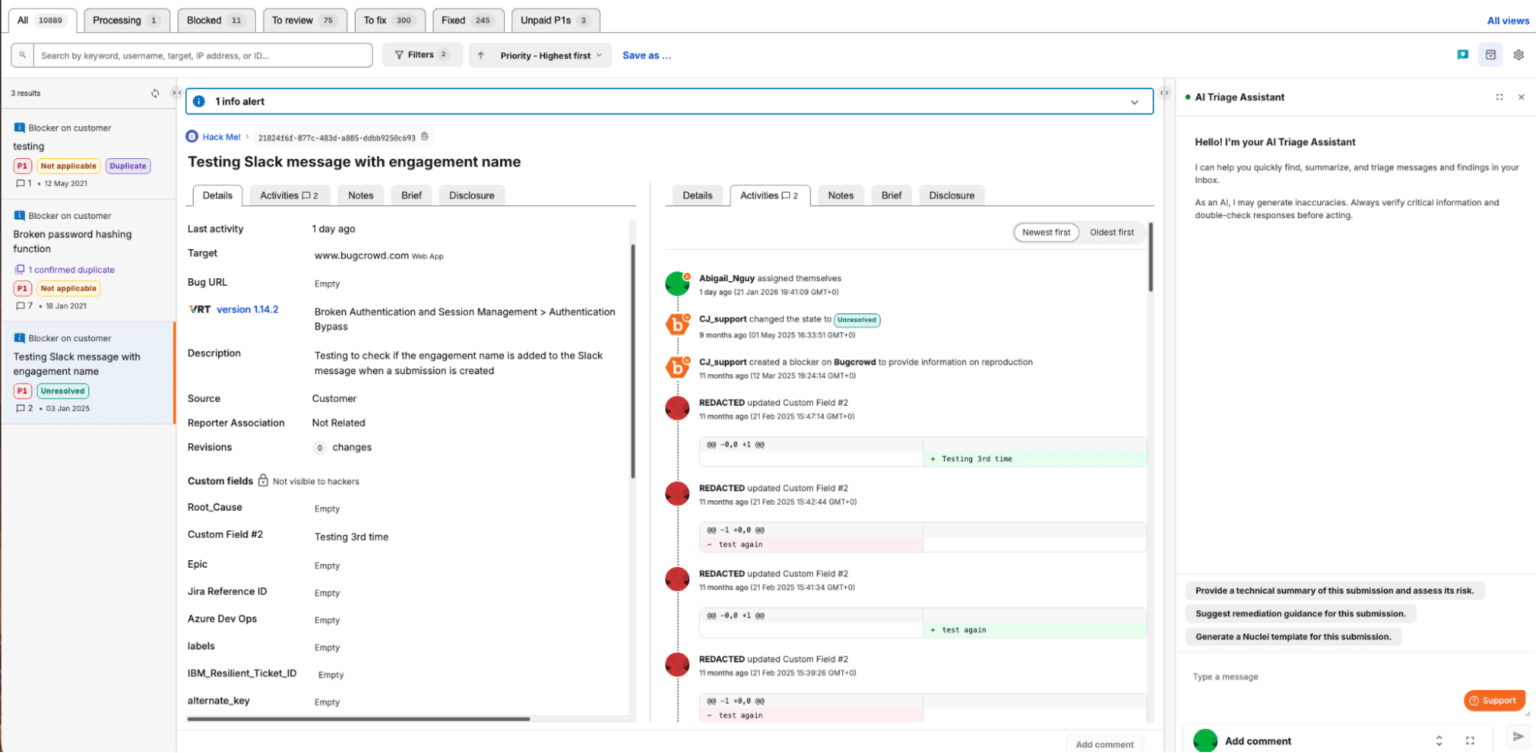
Task: Click the lock icon beside Custom fields
Action: [263, 481]
